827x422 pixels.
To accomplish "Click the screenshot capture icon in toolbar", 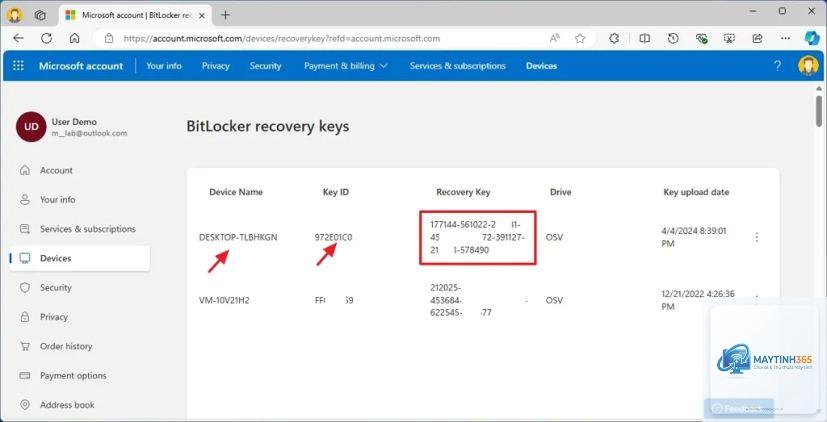I will 729,38.
